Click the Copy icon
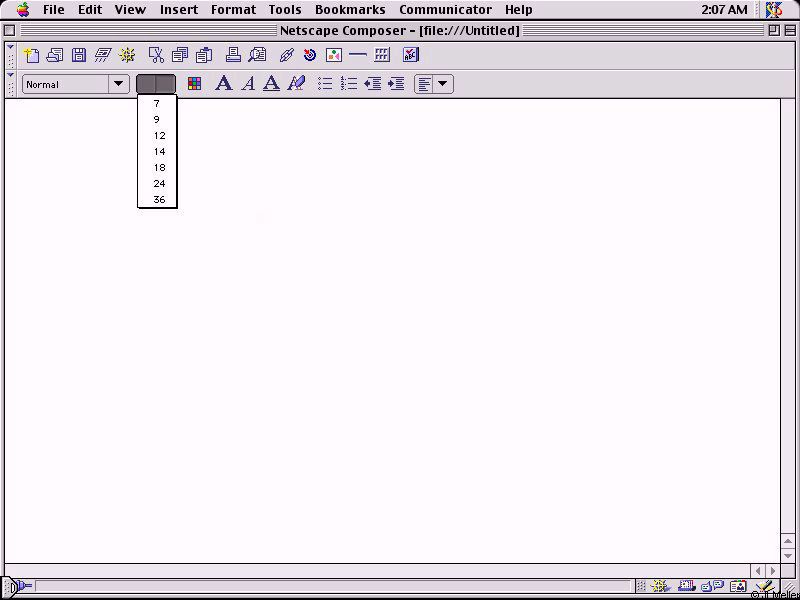The image size is (800, 600). click(180, 55)
